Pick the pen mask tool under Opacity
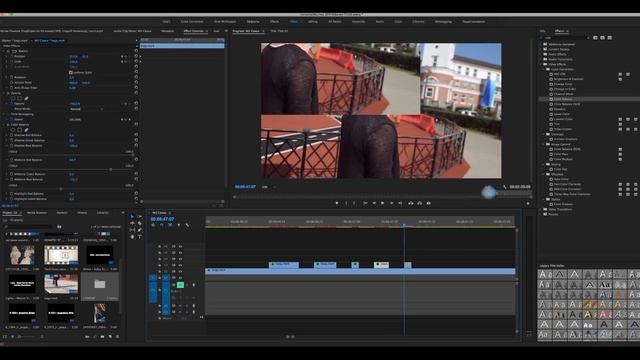640x360 pixels. [x=27, y=98]
